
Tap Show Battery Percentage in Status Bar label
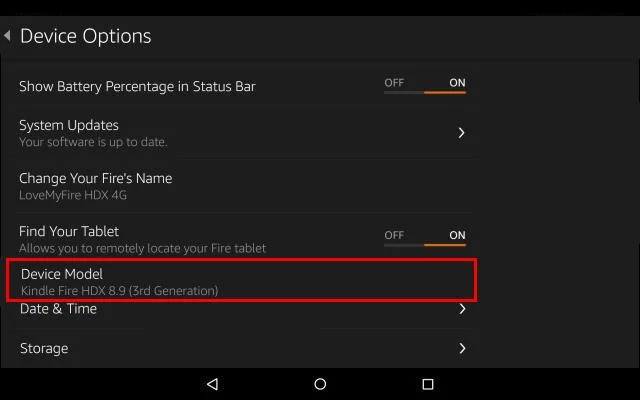(x=137, y=87)
